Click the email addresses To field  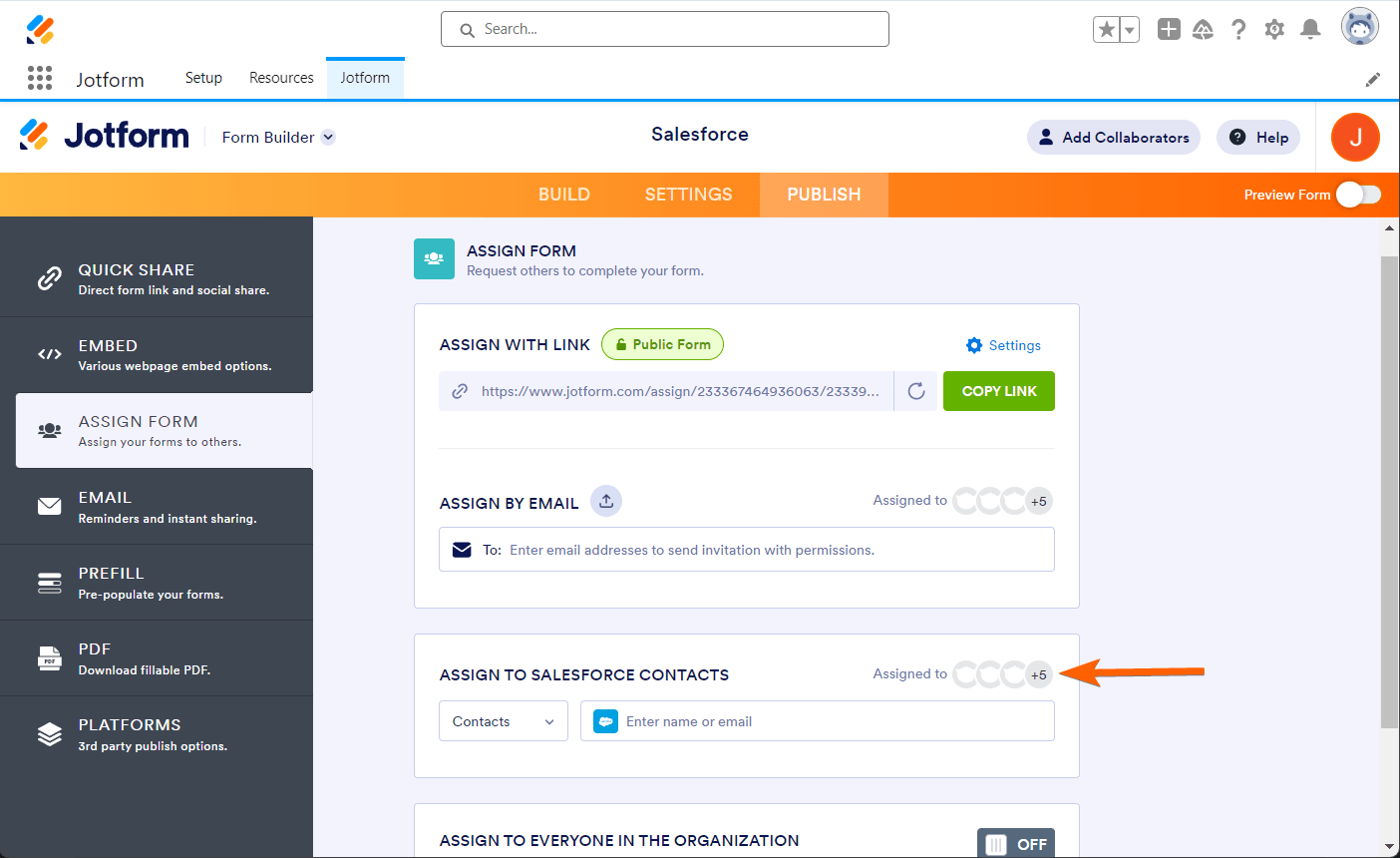[x=747, y=550]
